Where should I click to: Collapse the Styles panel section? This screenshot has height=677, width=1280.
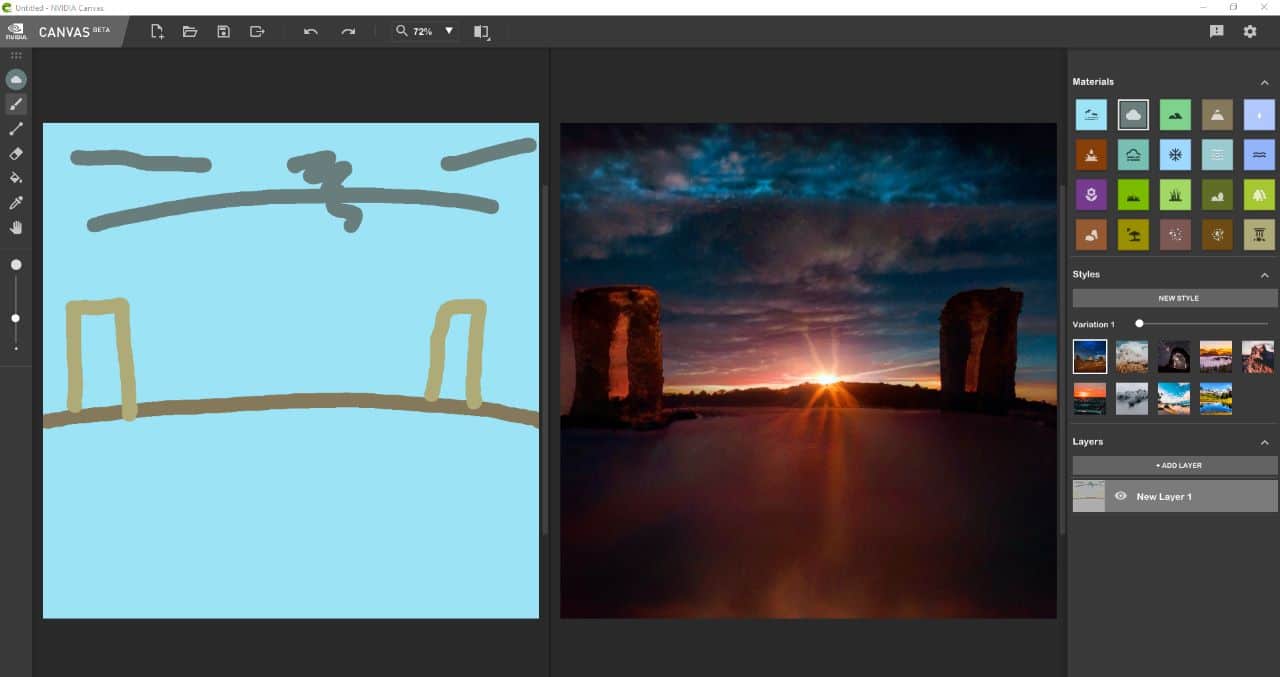(1264, 275)
